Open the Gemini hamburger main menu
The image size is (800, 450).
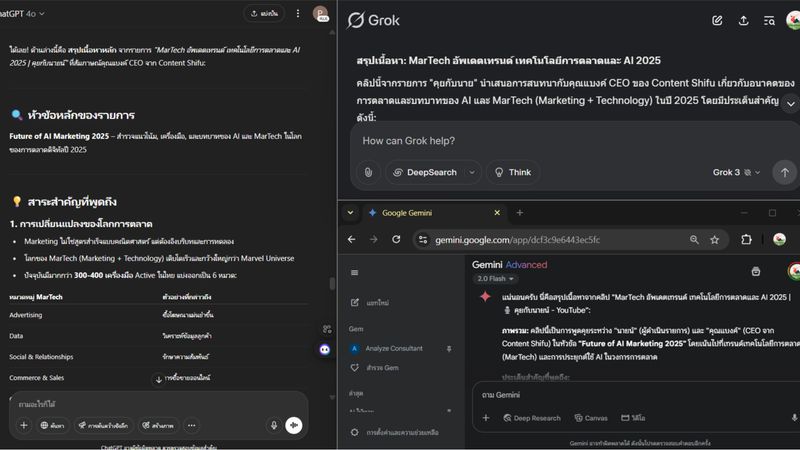click(355, 272)
